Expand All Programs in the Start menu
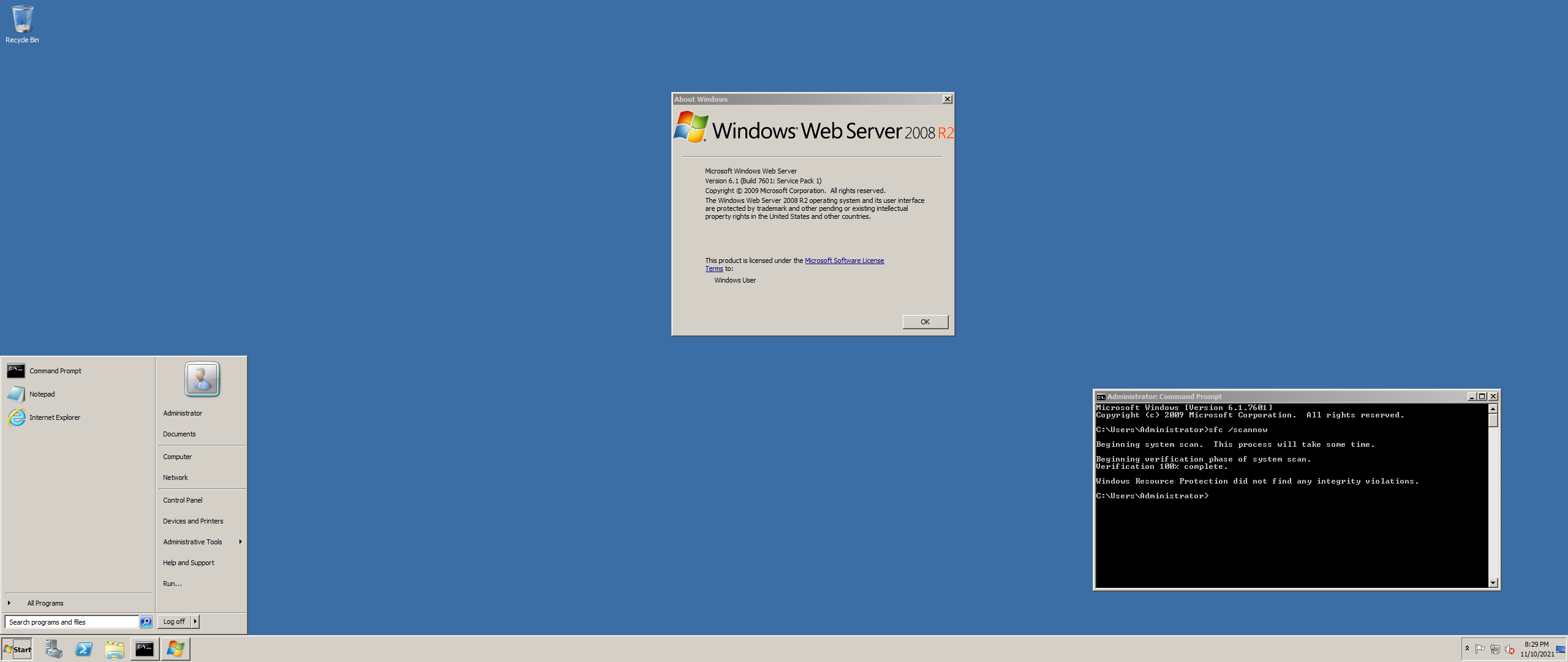1568x662 pixels. (78, 603)
